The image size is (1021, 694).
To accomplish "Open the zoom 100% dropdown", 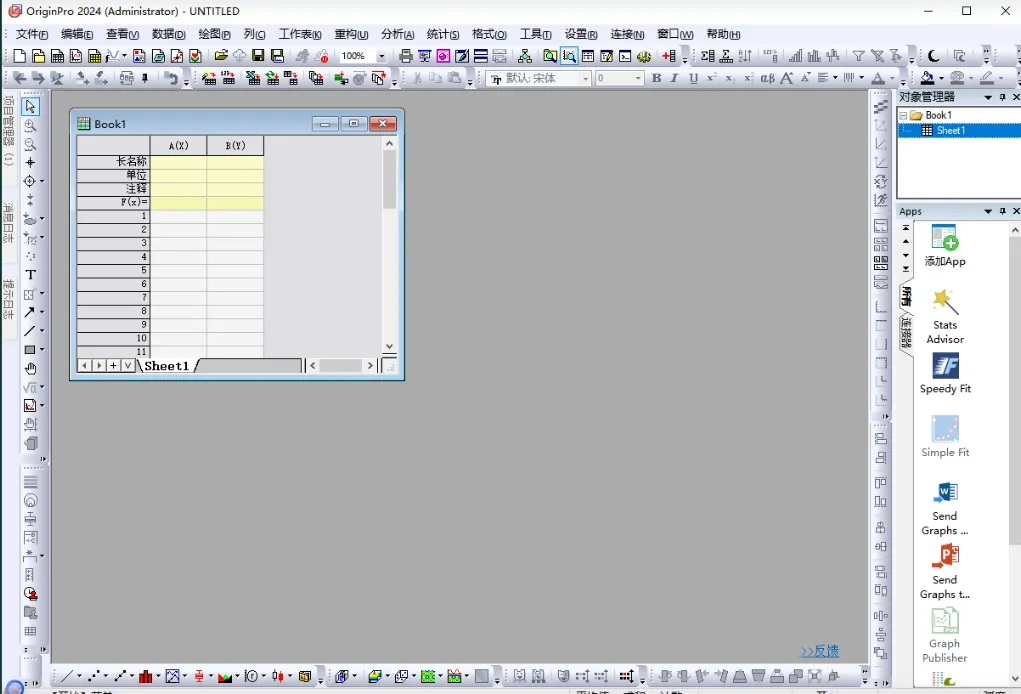I will tap(382, 56).
